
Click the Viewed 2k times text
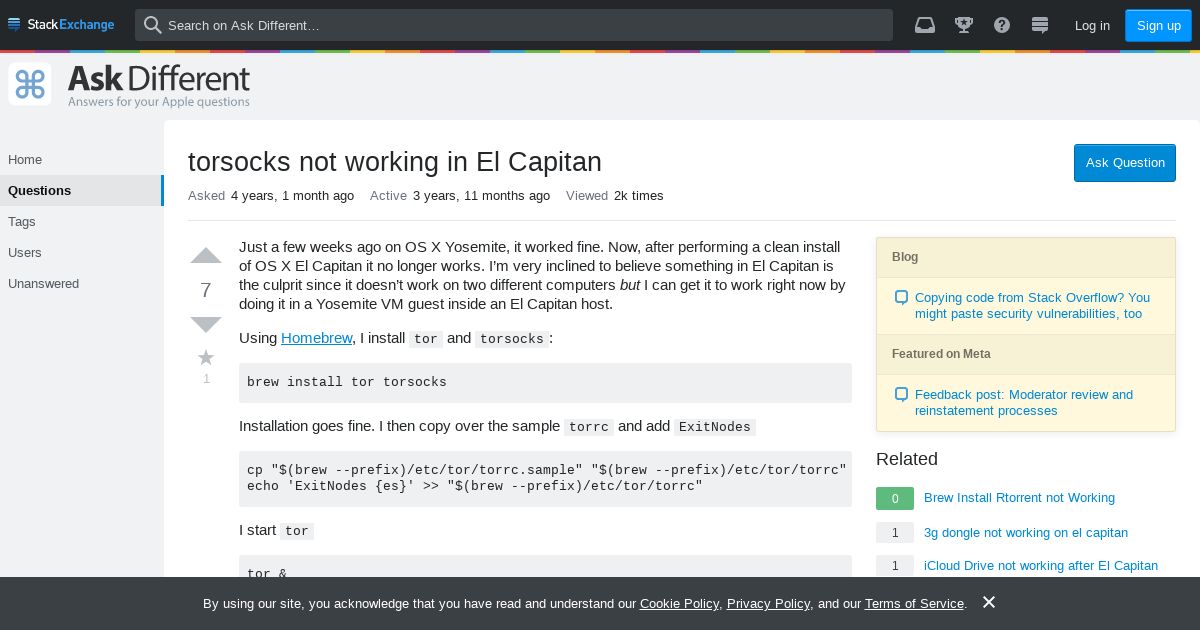pos(615,196)
